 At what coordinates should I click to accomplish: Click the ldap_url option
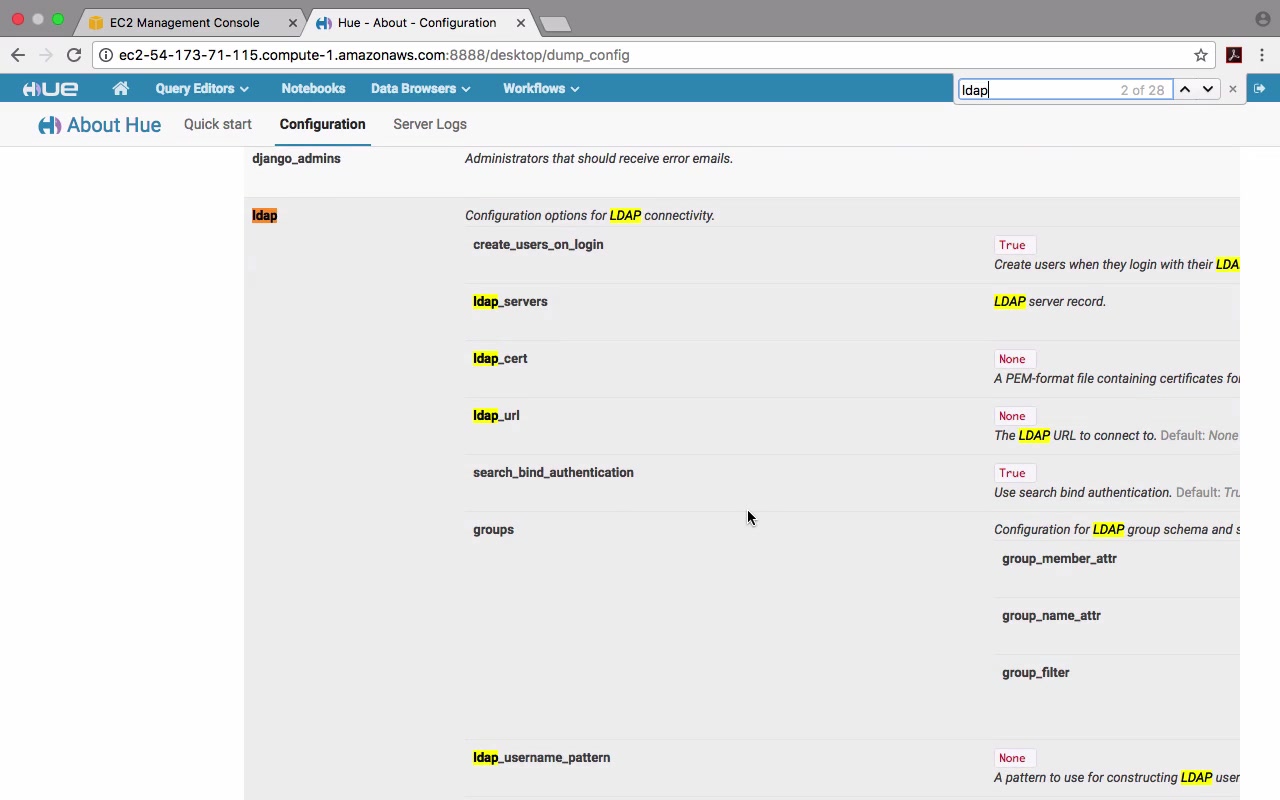[496, 415]
